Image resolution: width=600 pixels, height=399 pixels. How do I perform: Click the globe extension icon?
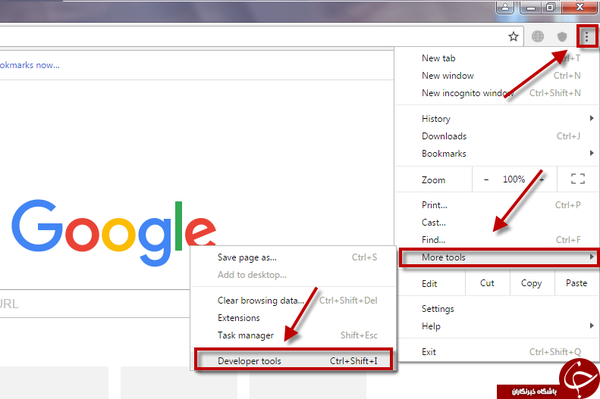click(538, 37)
